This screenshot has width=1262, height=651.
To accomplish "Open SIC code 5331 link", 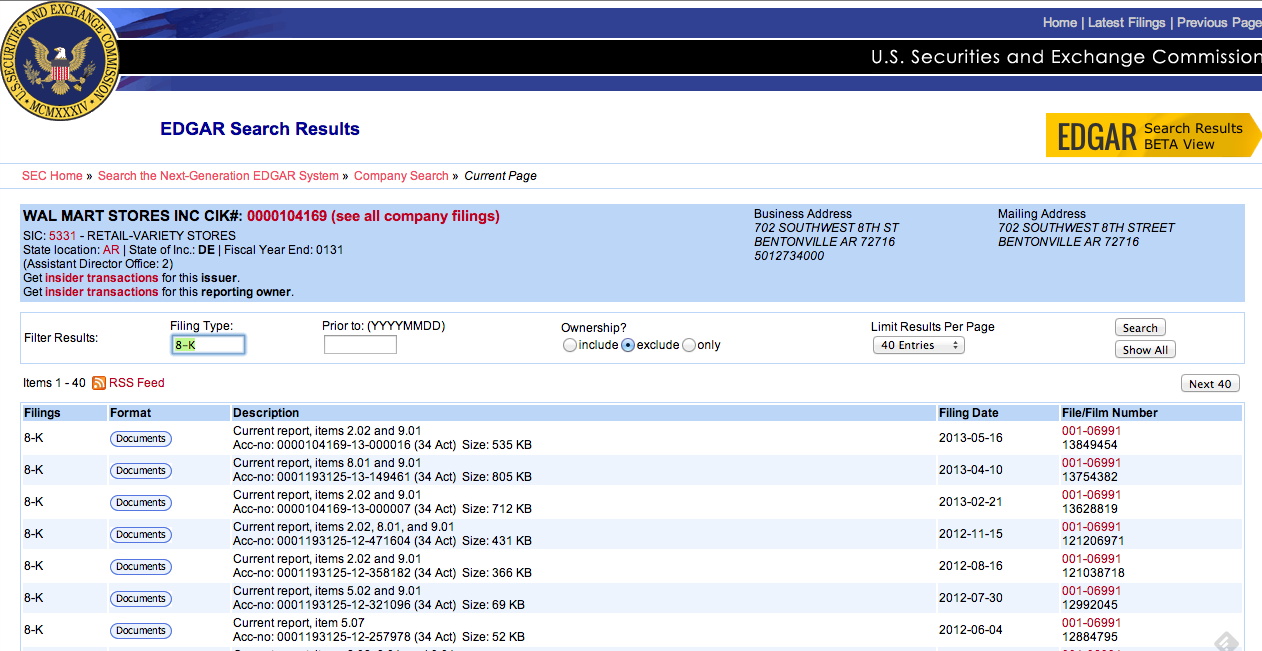I will [63, 236].
